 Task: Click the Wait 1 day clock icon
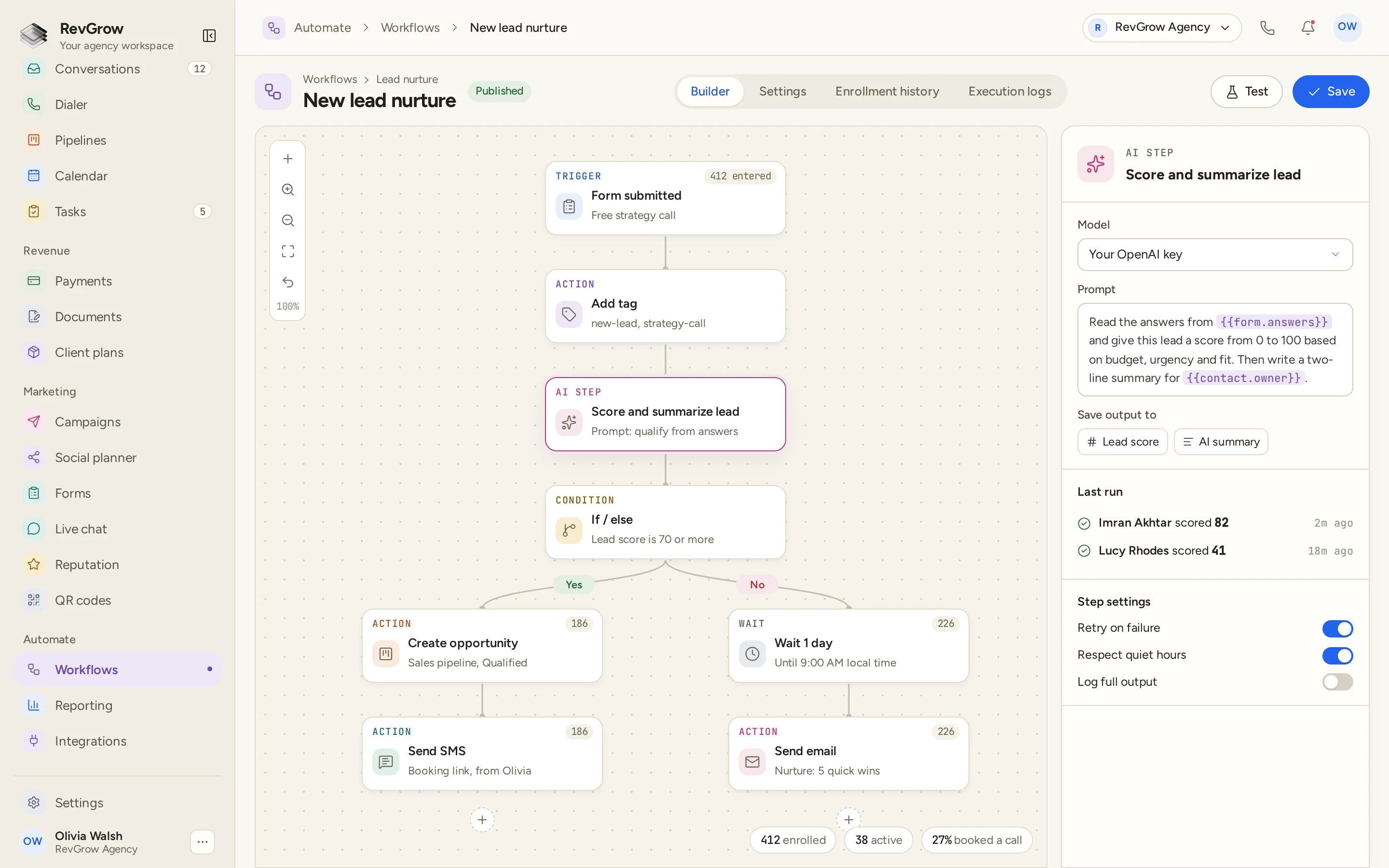[x=752, y=653]
